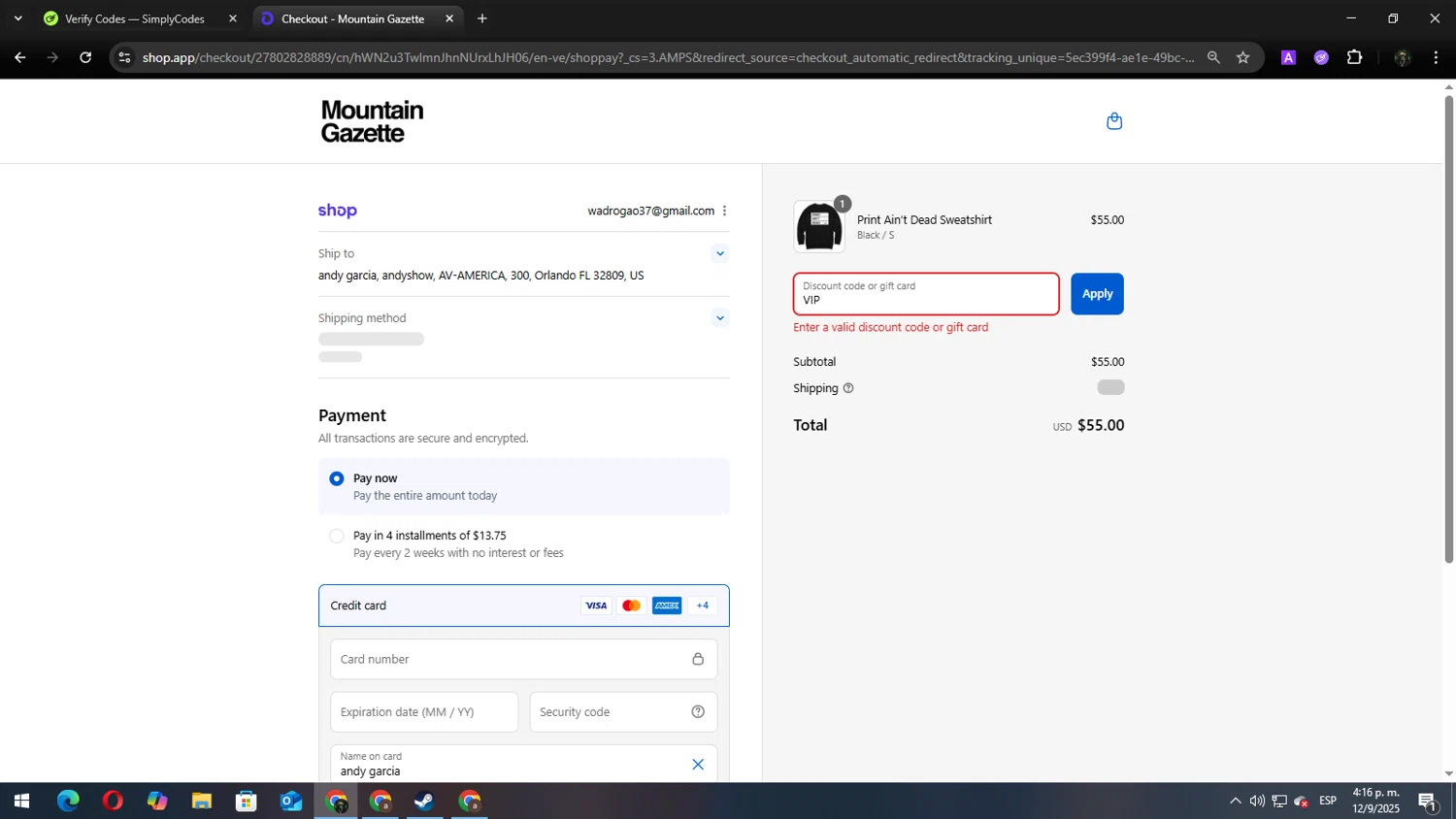Viewport: 1456px width, 819px height.
Task: Launch Microsoft Edge from taskbar
Action: click(x=68, y=802)
